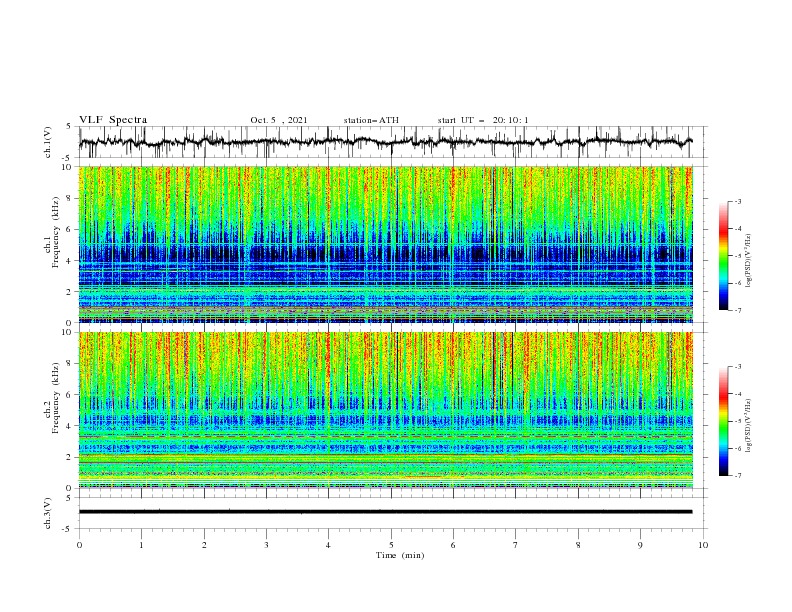
Task: Click inside the ch.2 spectrogram panel
Action: click(x=385, y=410)
